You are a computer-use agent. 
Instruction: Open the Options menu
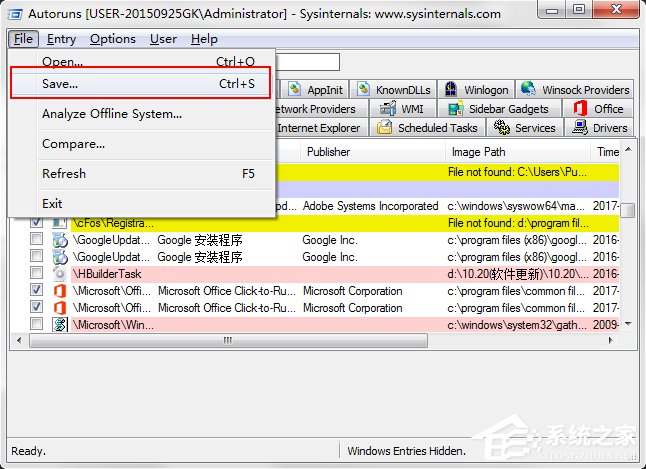coord(112,39)
